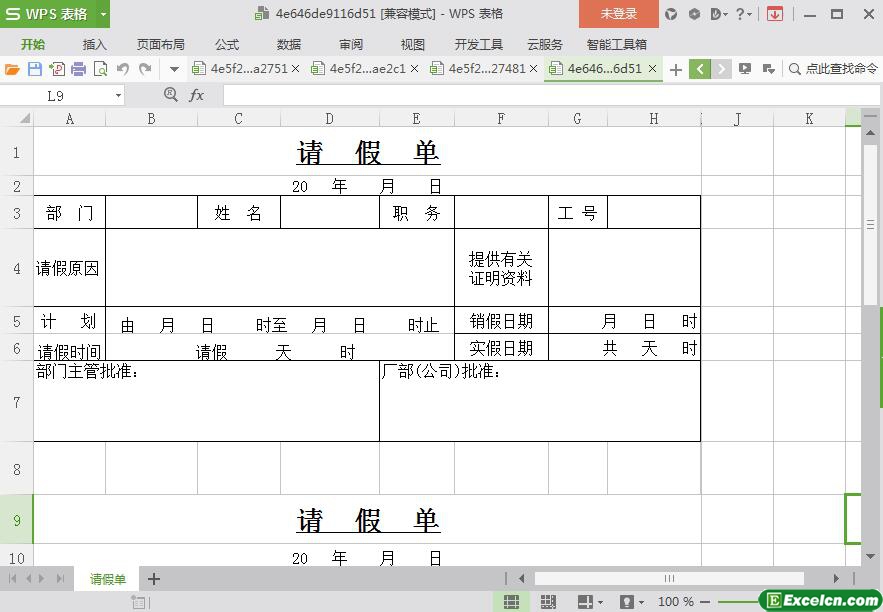
Task: Open the WPS 表格 application menu dropdown
Action: click(103, 14)
